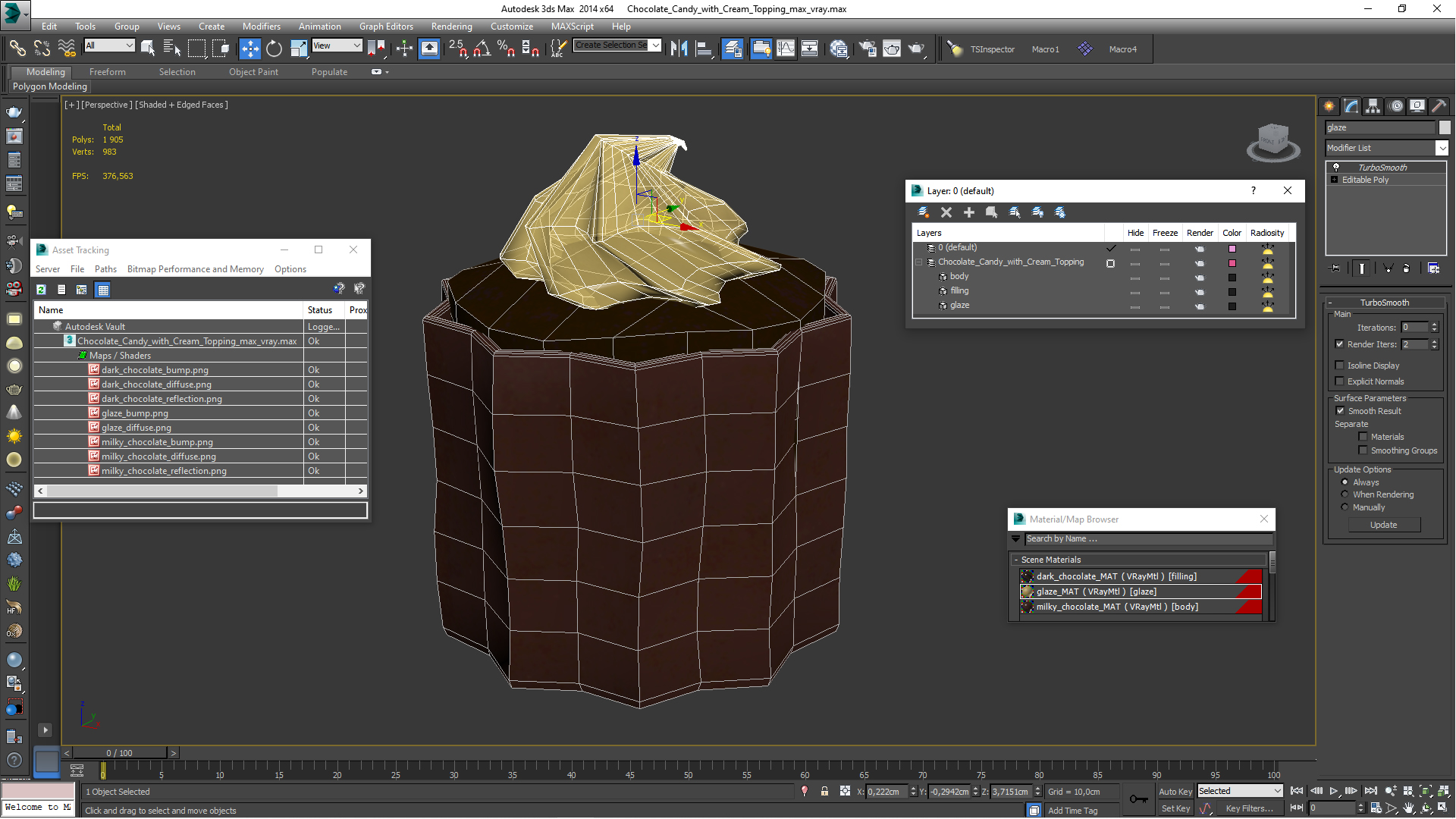The height and width of the screenshot is (819, 1456).
Task: Toggle the Percent Snap icon
Action: [506, 49]
